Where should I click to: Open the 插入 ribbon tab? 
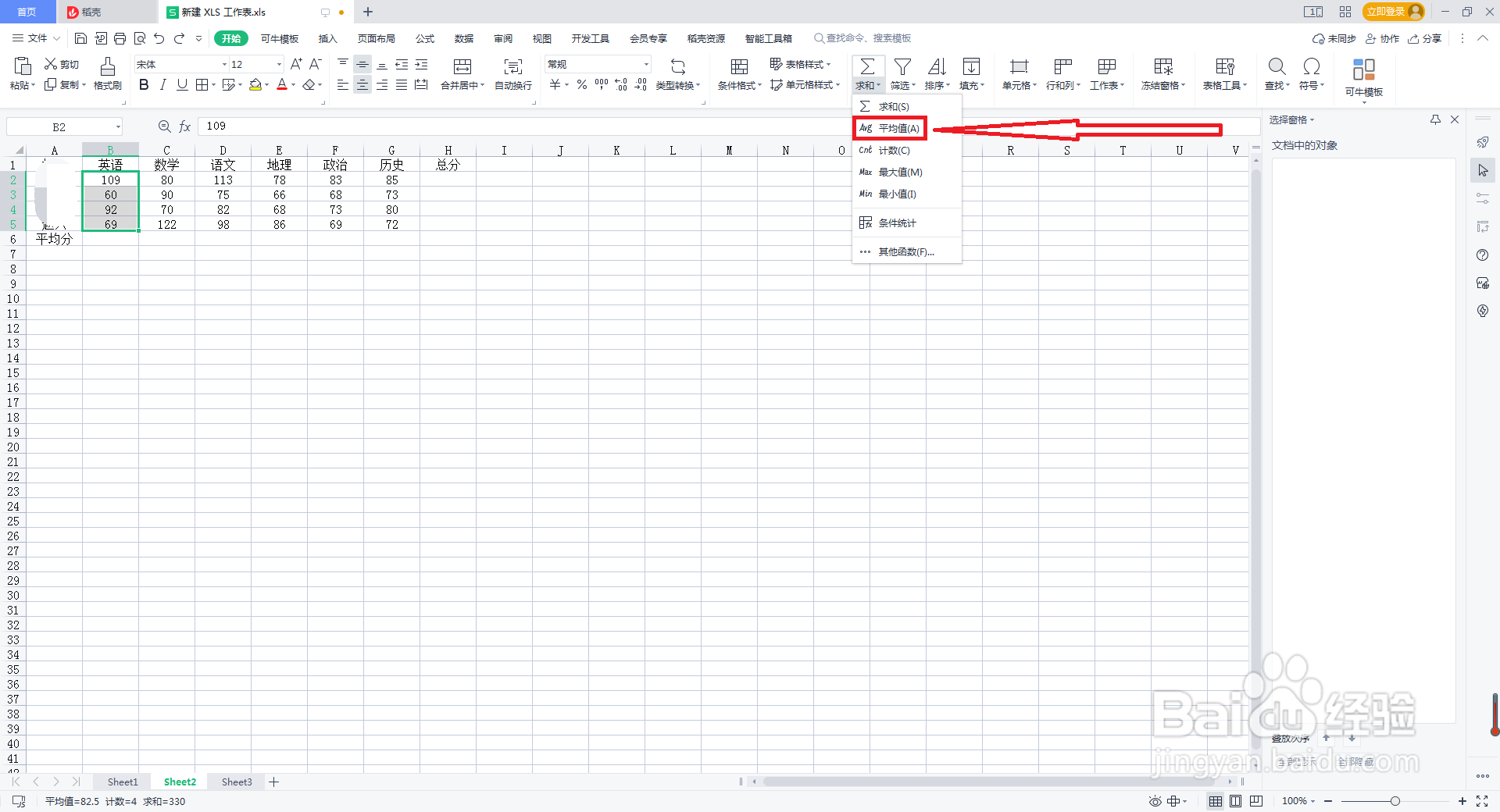(327, 38)
